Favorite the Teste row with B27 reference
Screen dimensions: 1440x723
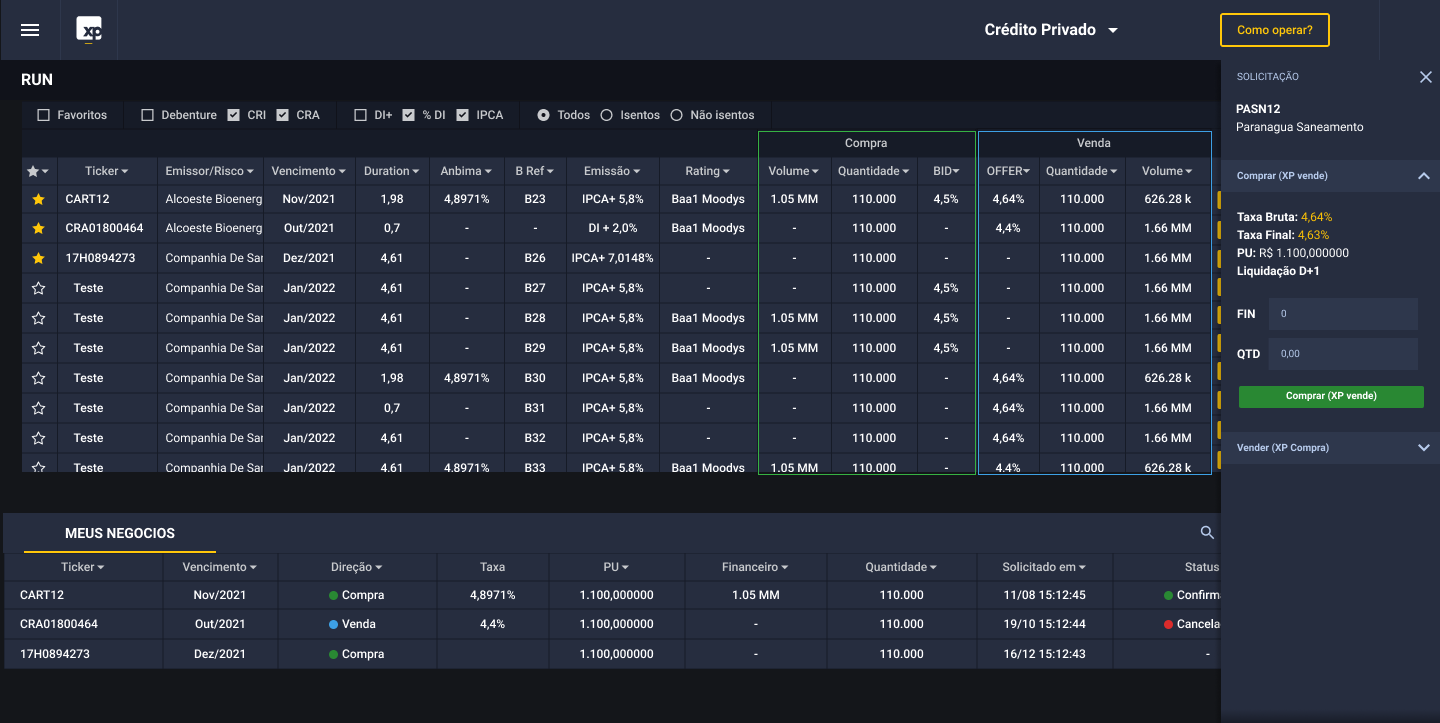[x=39, y=288]
